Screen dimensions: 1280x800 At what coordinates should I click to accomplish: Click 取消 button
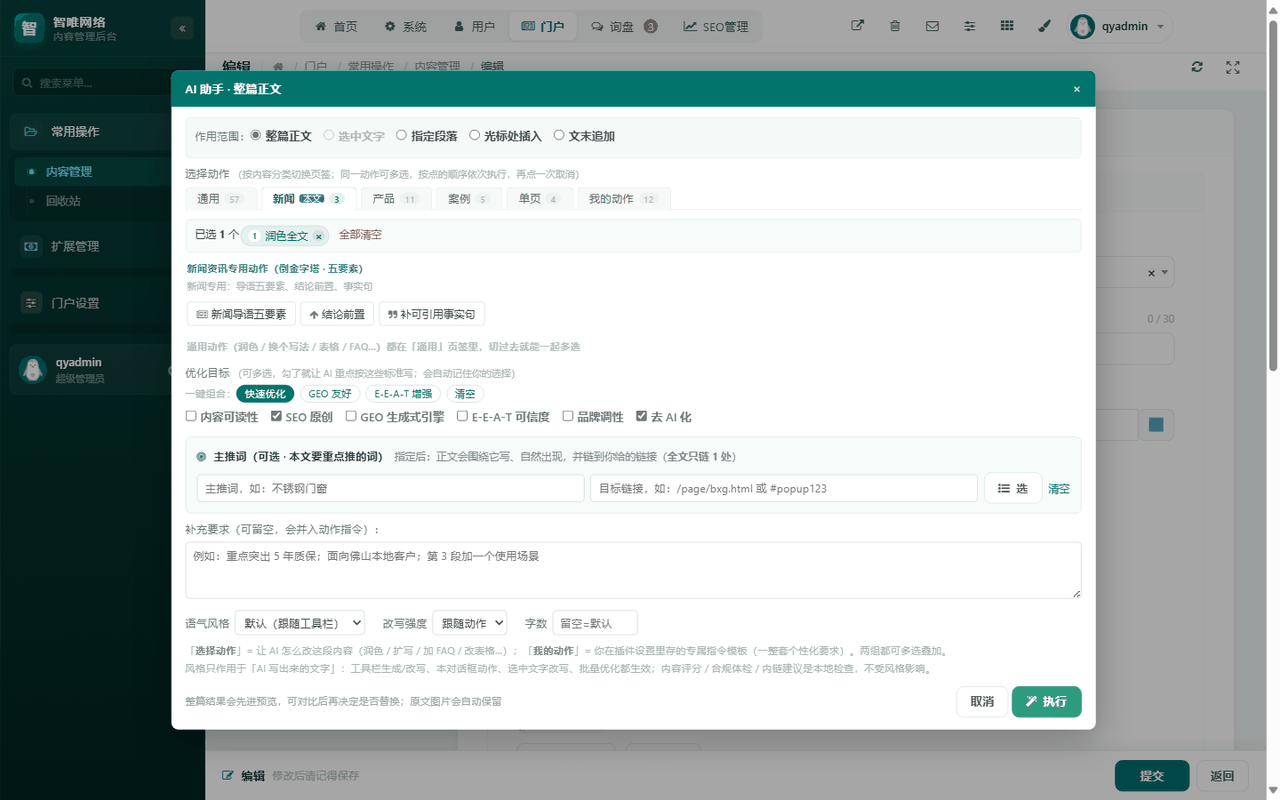[x=982, y=701]
